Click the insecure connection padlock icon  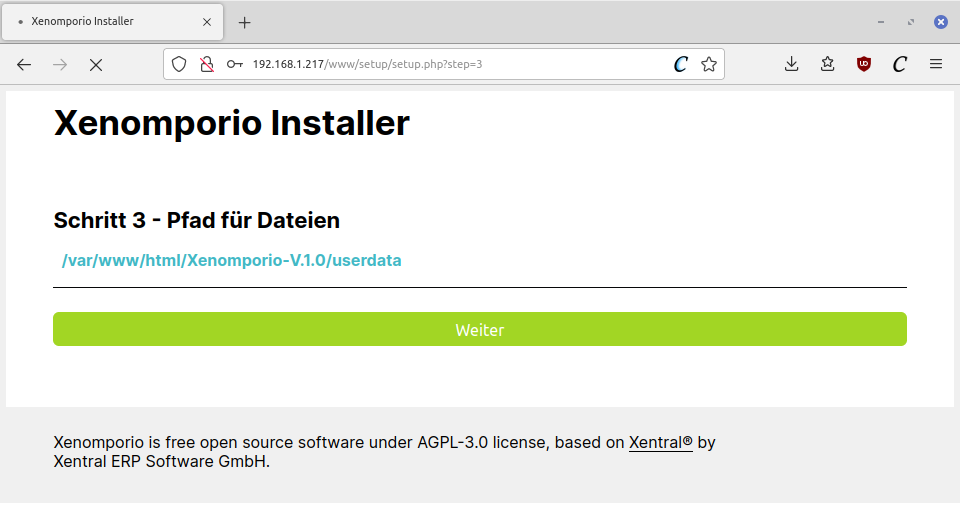click(206, 64)
